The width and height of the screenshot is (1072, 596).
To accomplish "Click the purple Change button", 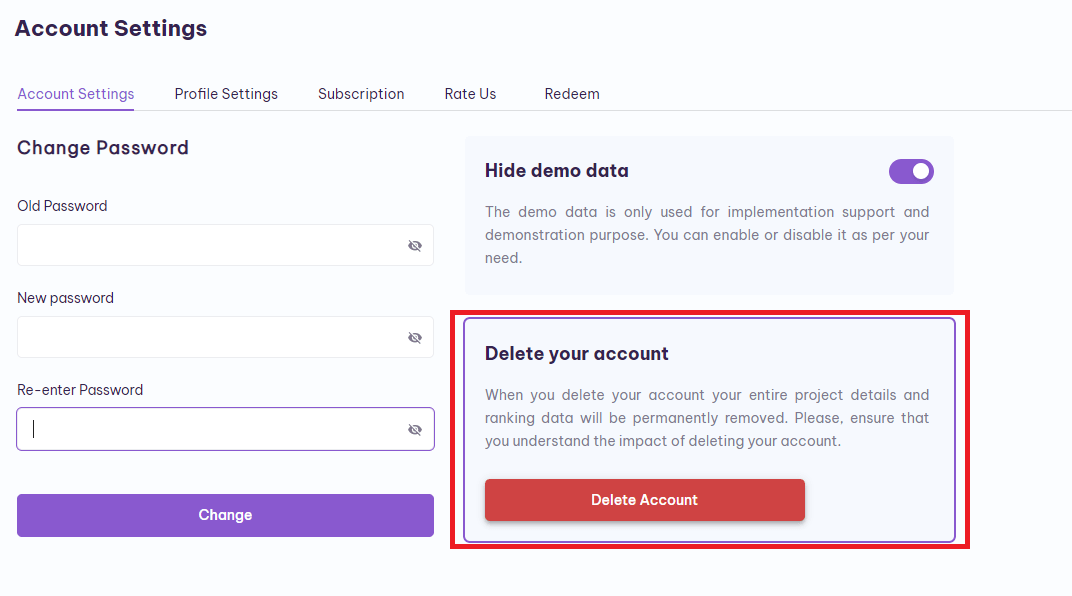I will pos(226,515).
